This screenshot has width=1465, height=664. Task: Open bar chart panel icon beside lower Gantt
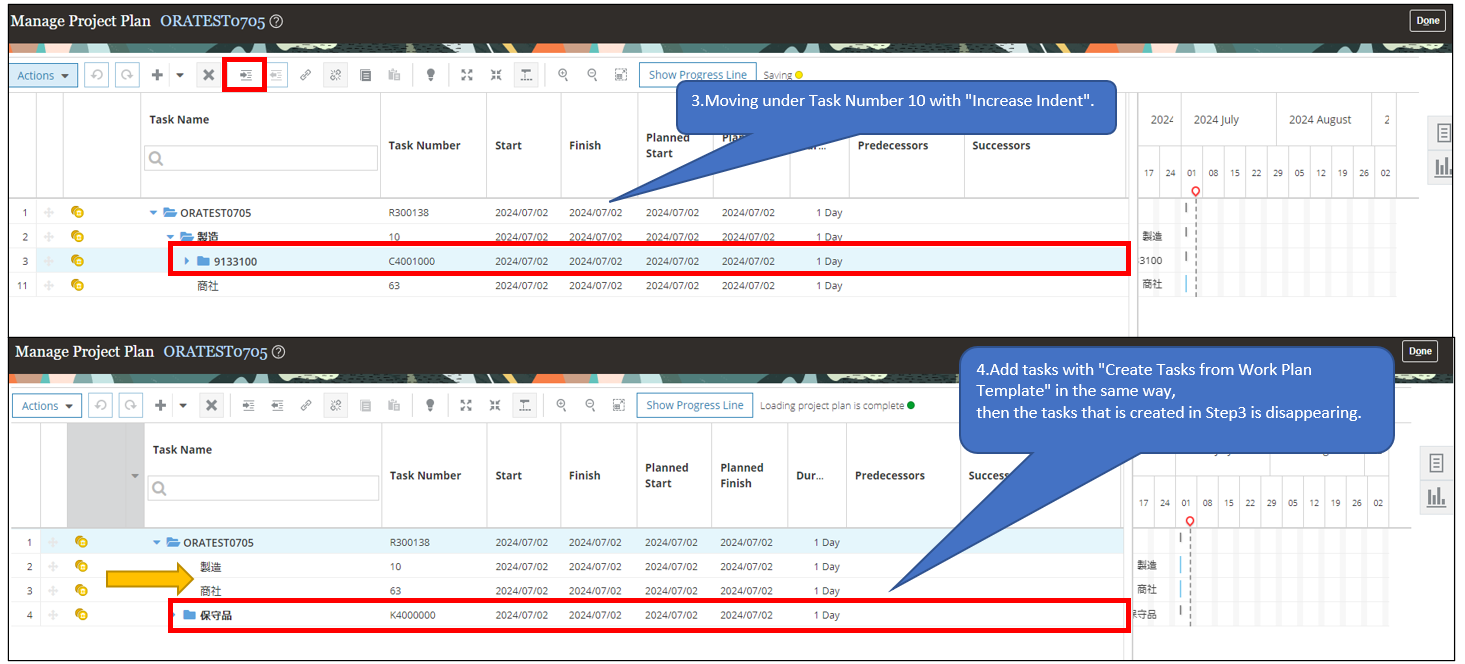click(1436, 496)
